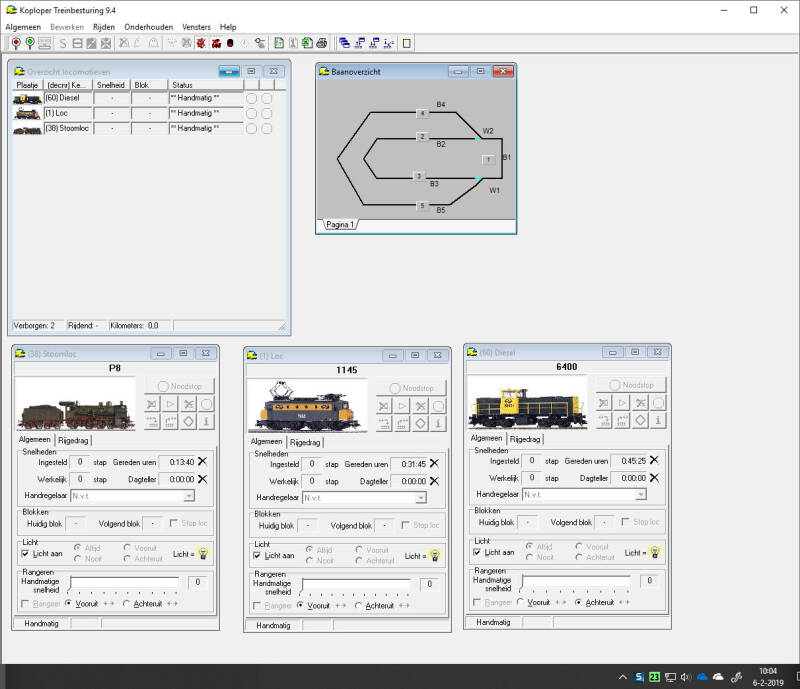
Task: Open the Onderhouden menu
Action: click(x=148, y=27)
